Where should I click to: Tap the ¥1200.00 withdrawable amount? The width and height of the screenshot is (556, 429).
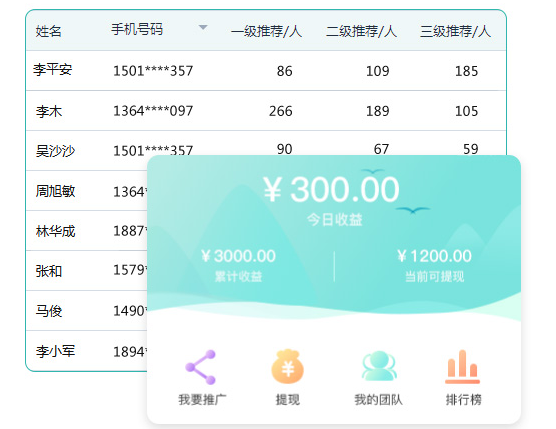pos(434,256)
